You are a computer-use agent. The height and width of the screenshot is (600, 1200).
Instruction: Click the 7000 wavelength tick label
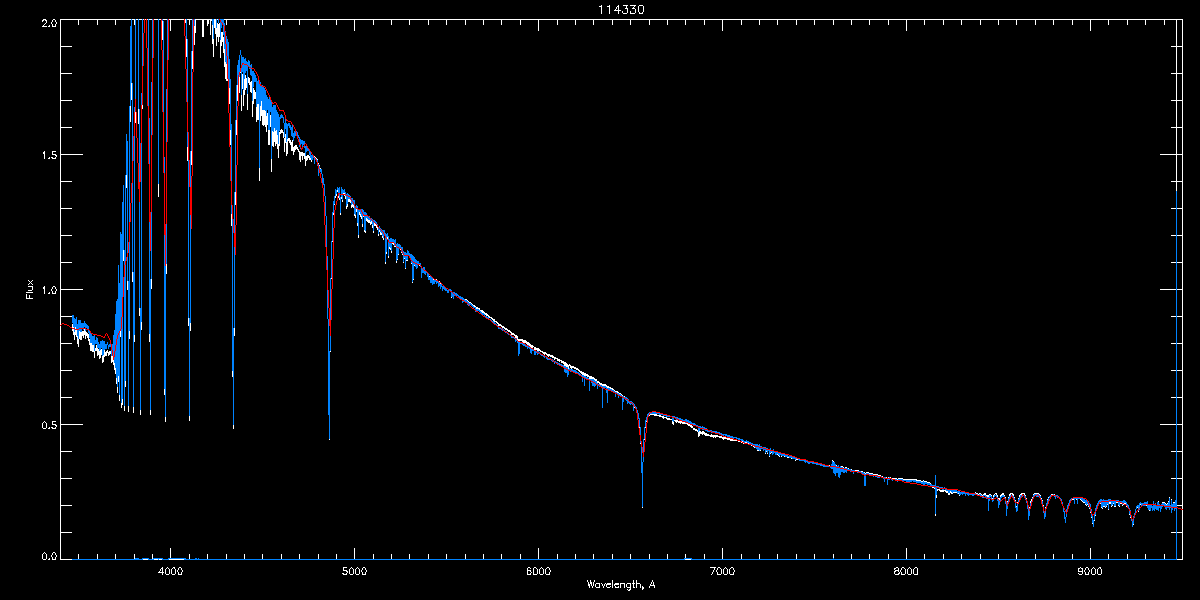pos(722,572)
